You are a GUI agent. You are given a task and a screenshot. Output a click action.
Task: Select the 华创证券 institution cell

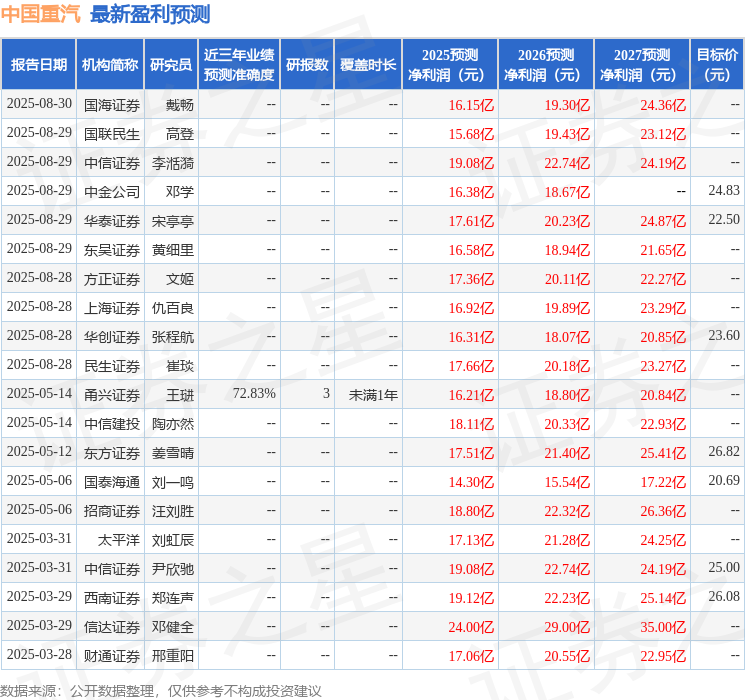112,337
